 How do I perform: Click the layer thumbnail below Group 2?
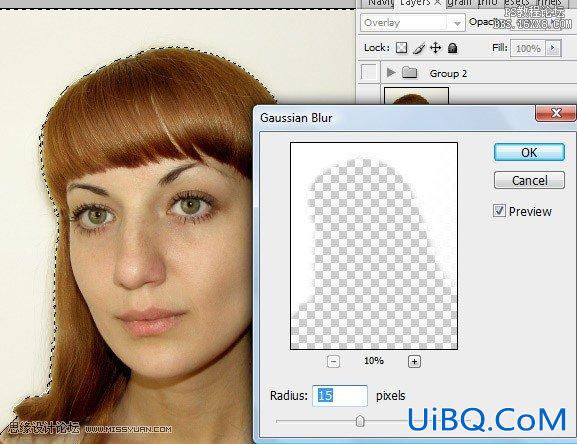pyautogui.click(x=416, y=96)
